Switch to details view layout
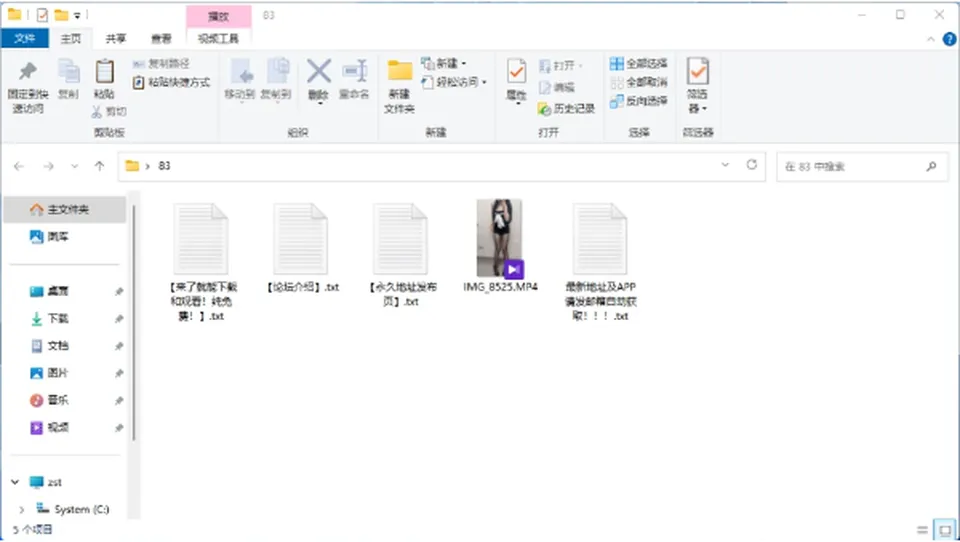Viewport: 960px width, 542px height. (x=922, y=530)
